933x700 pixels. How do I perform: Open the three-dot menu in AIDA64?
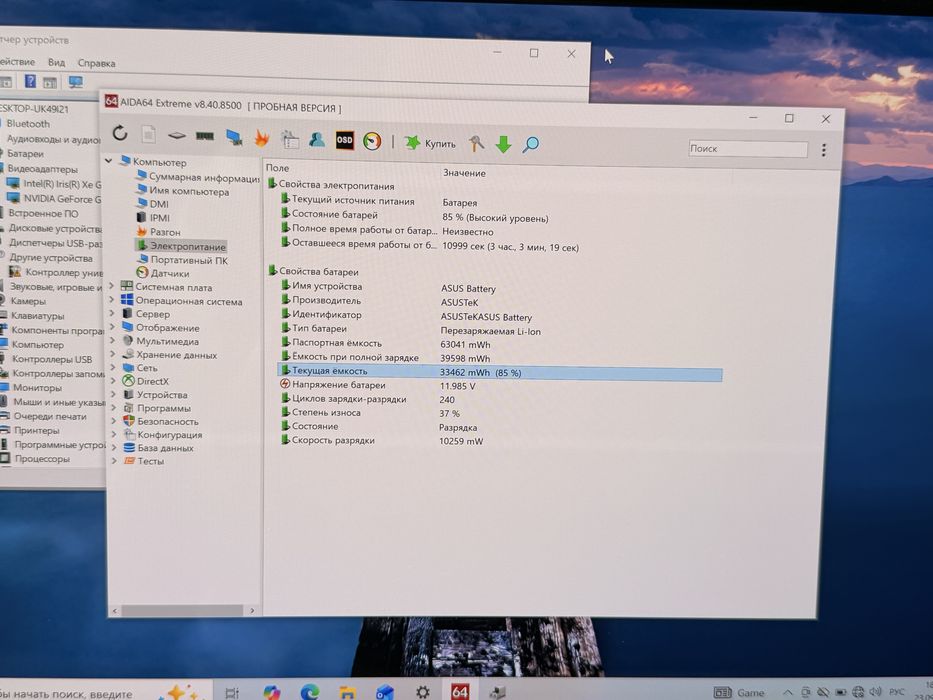[x=824, y=149]
